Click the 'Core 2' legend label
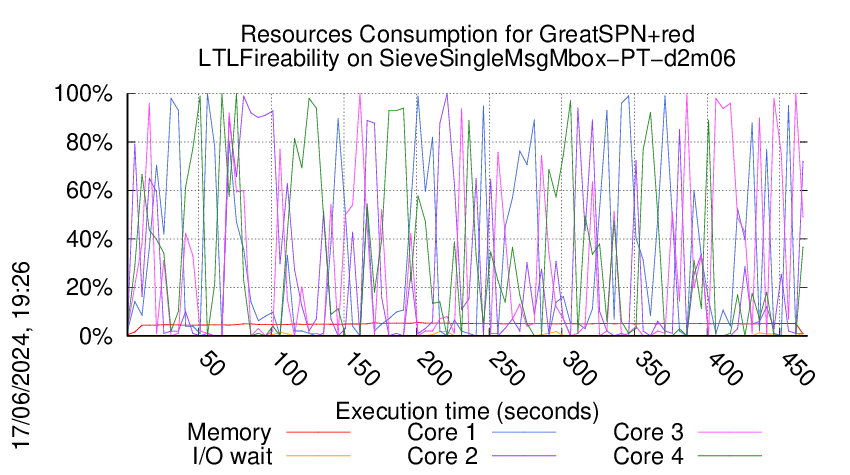The image size is (850, 475). [x=442, y=456]
